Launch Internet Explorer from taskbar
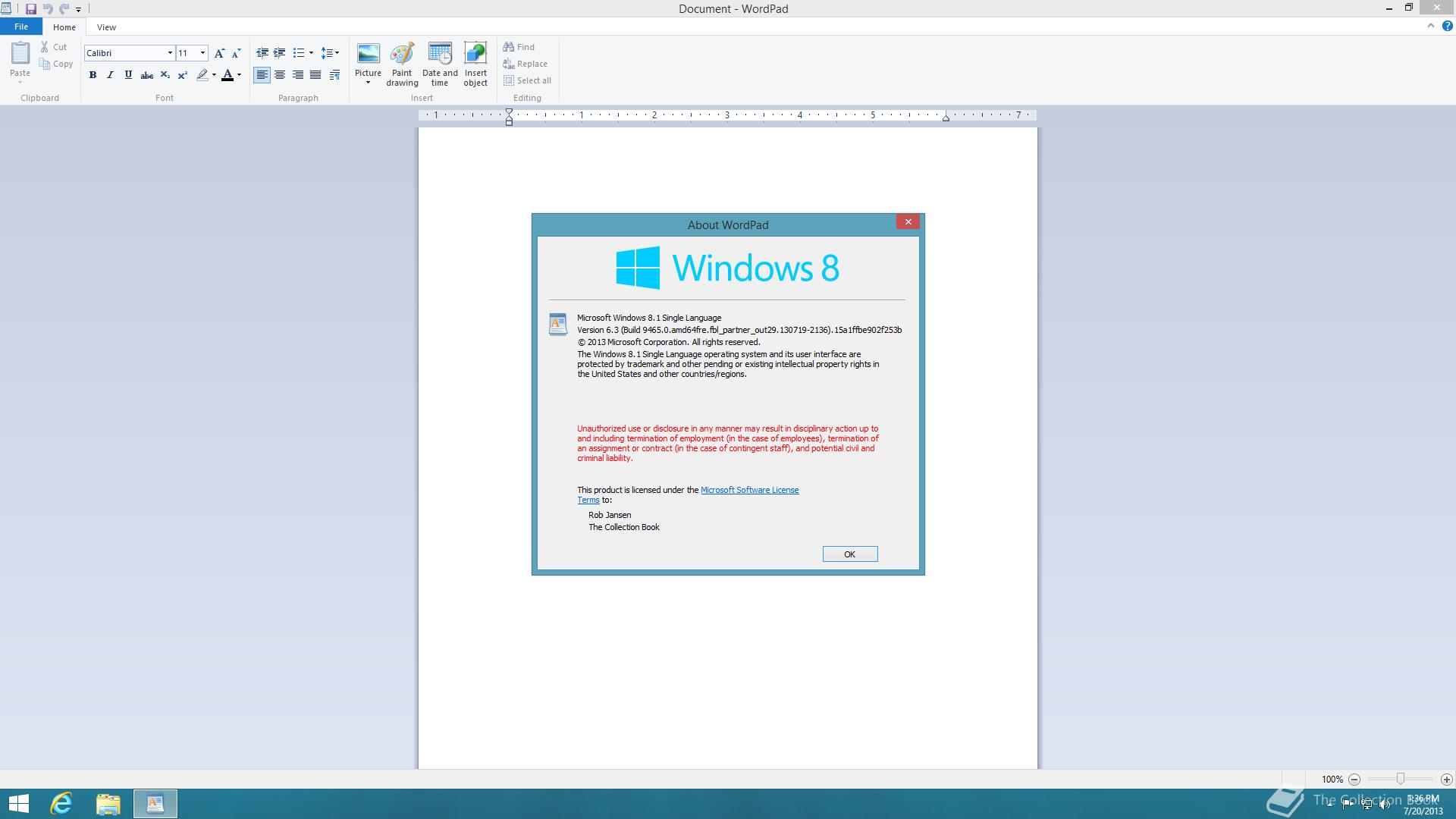Screen dimensions: 1456x819 [61, 804]
